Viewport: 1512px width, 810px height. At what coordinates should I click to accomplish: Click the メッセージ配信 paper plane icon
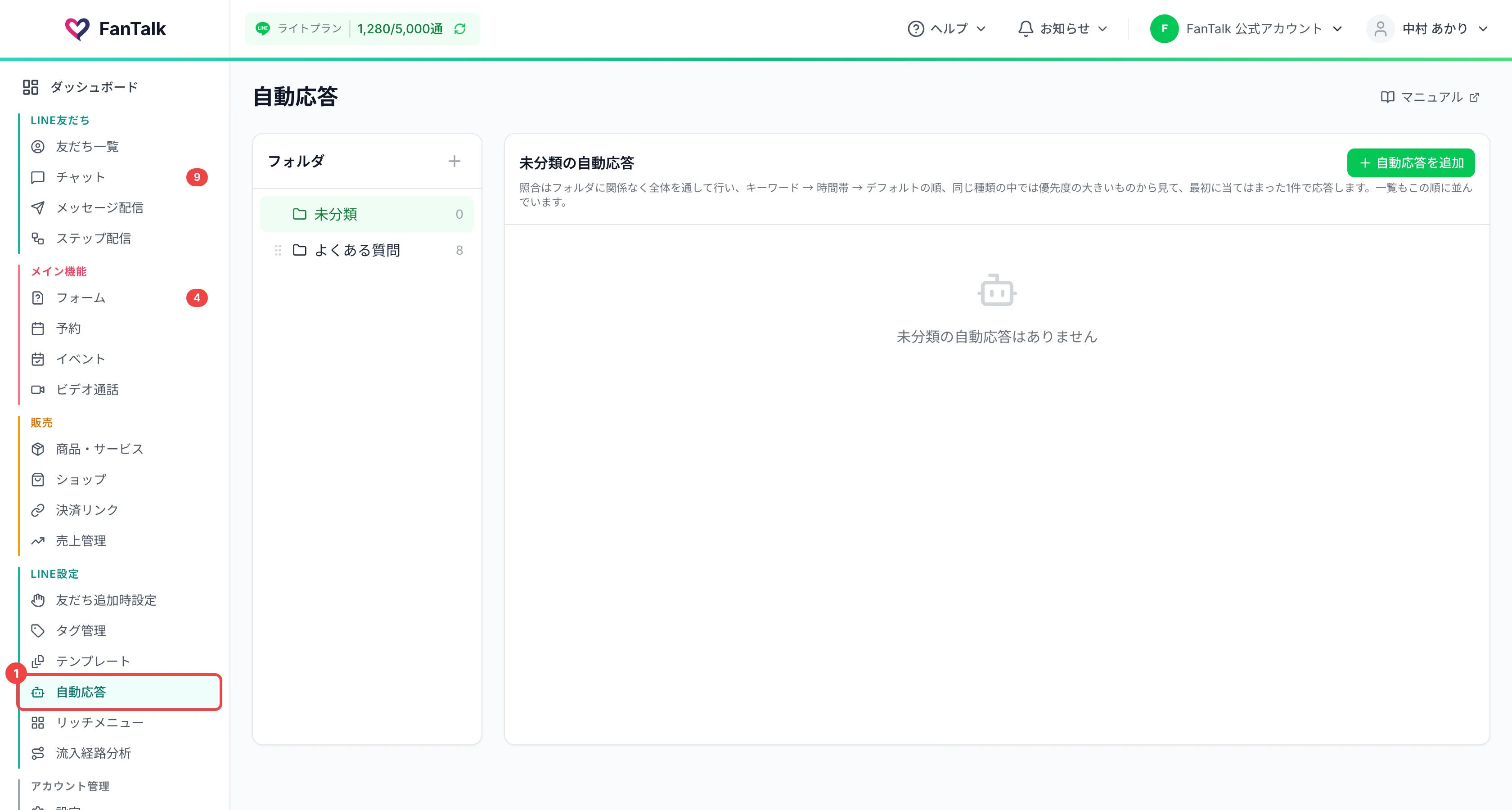coord(37,208)
